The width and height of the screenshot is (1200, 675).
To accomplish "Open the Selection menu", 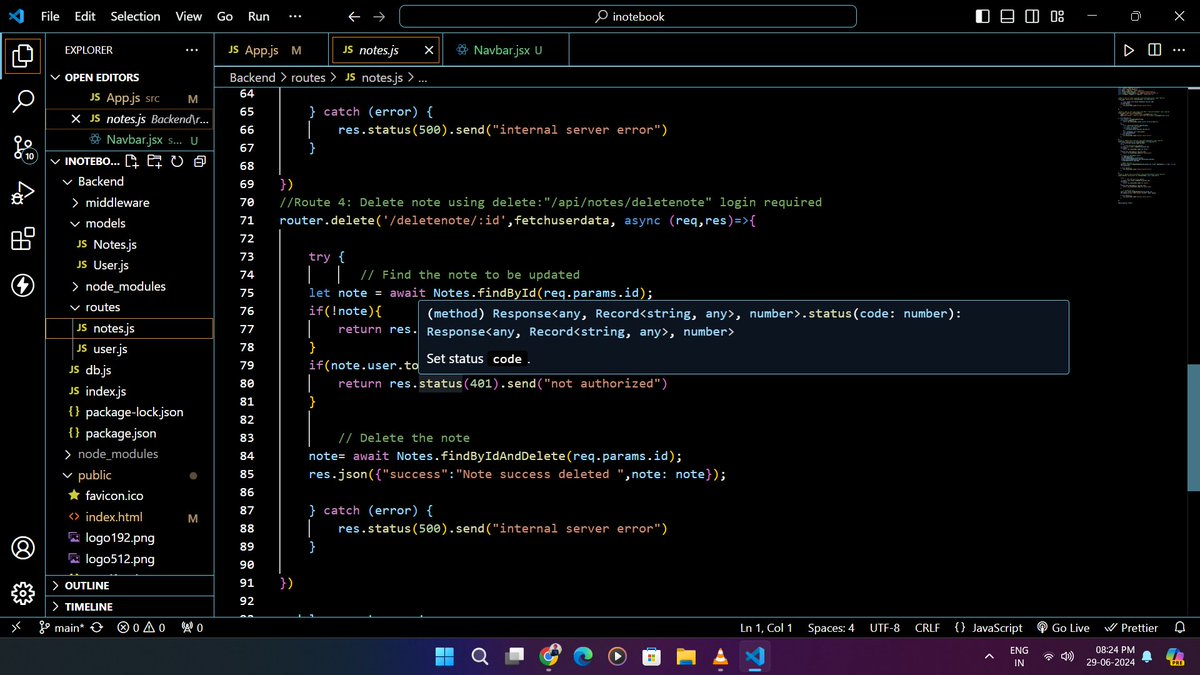I will click(135, 16).
